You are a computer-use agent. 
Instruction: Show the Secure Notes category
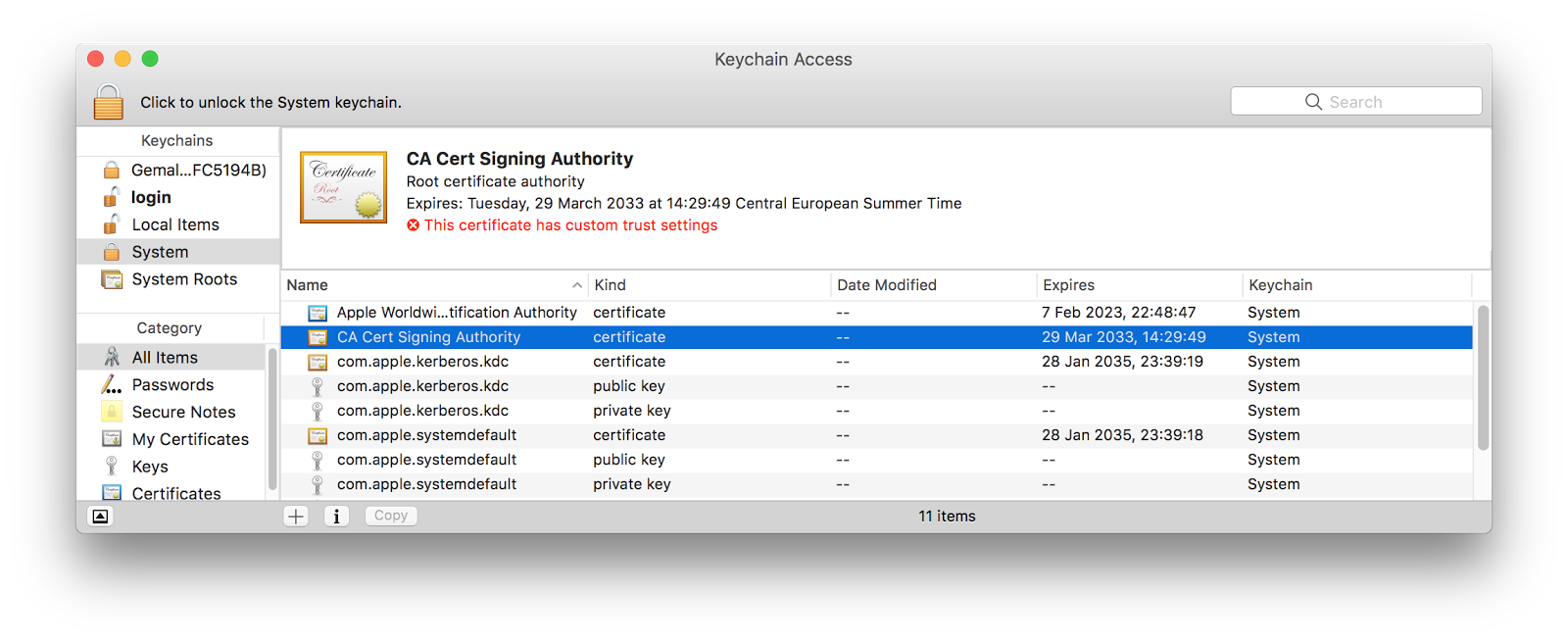point(183,413)
